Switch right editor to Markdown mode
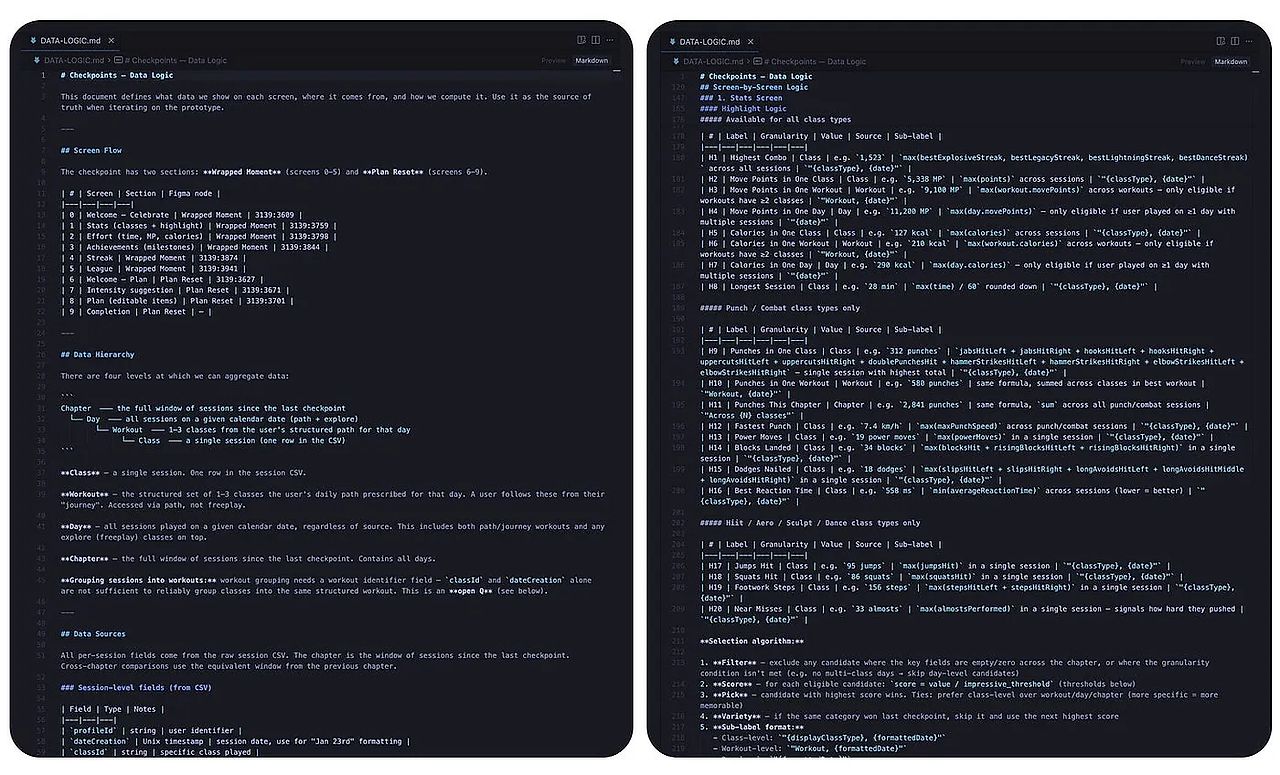This screenshot has height=775, width=1280. (1231, 61)
